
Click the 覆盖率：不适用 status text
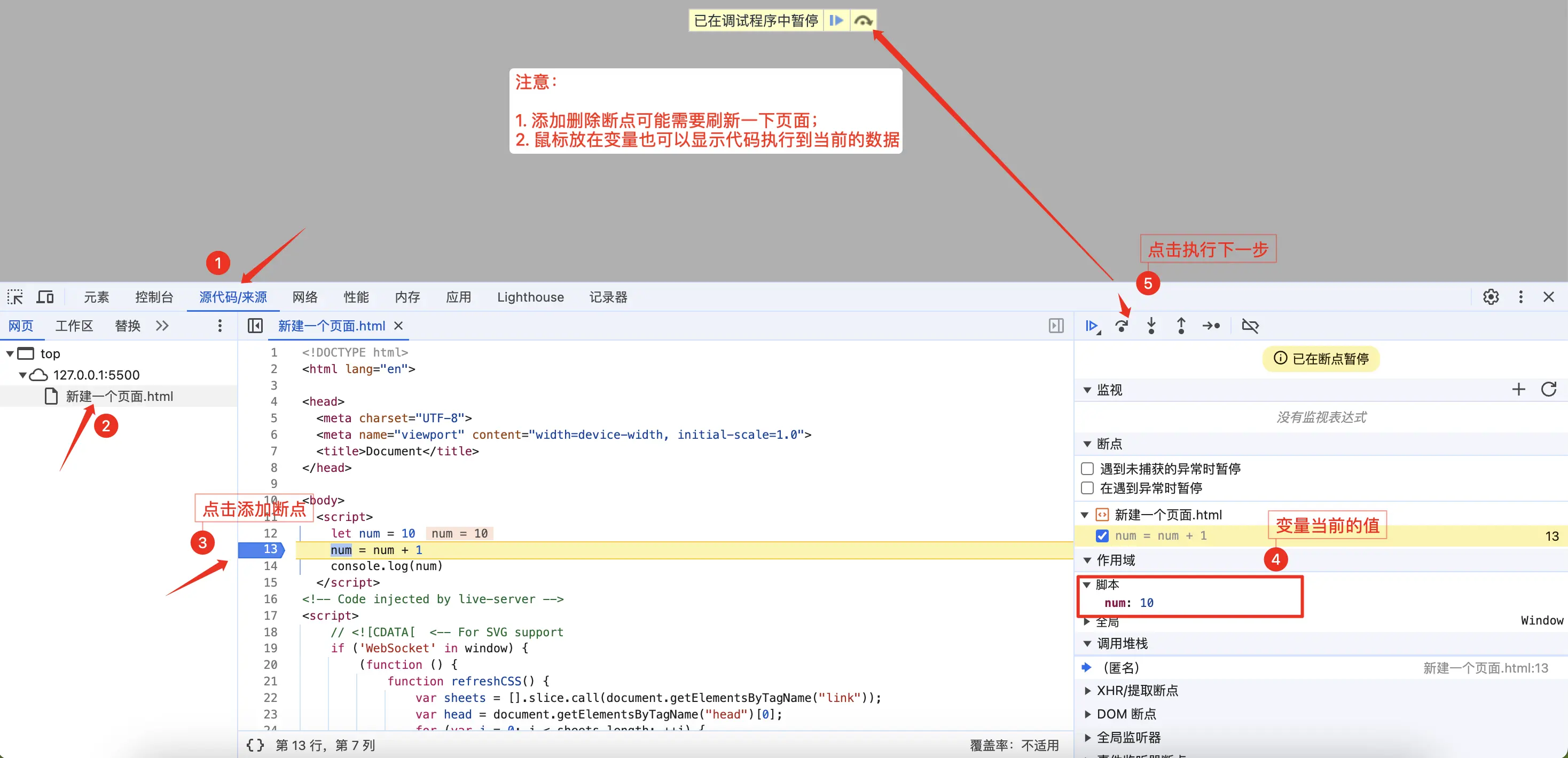(1014, 745)
